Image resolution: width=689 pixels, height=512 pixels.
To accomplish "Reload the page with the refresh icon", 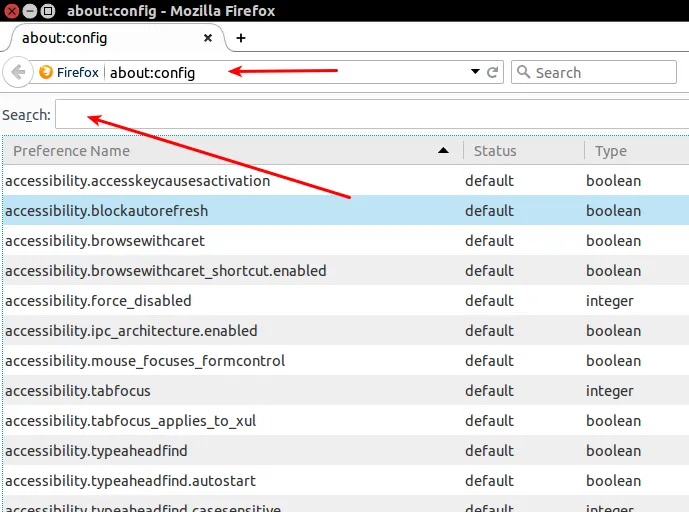I will click(493, 72).
